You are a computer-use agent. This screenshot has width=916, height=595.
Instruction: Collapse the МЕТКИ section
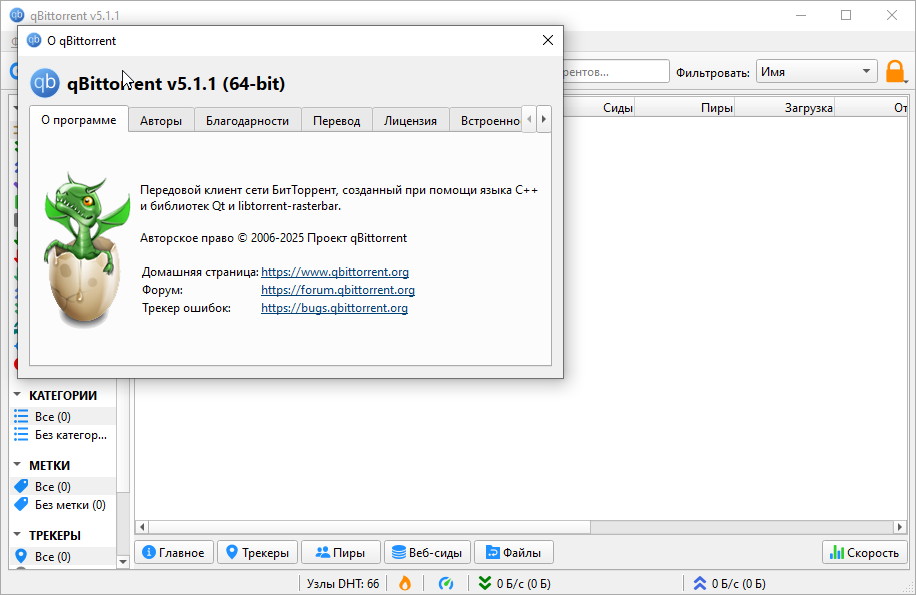pyautogui.click(x=17, y=465)
